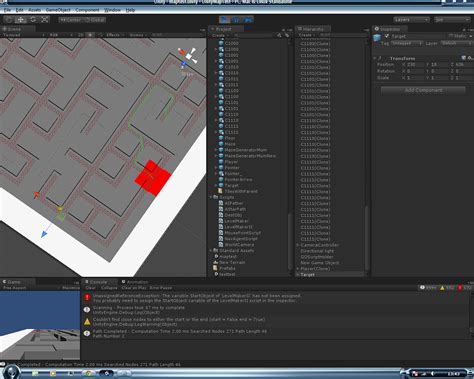Open the Assets menu
Image resolution: width=474 pixels, height=379 pixels.
pyautogui.click(x=35, y=10)
